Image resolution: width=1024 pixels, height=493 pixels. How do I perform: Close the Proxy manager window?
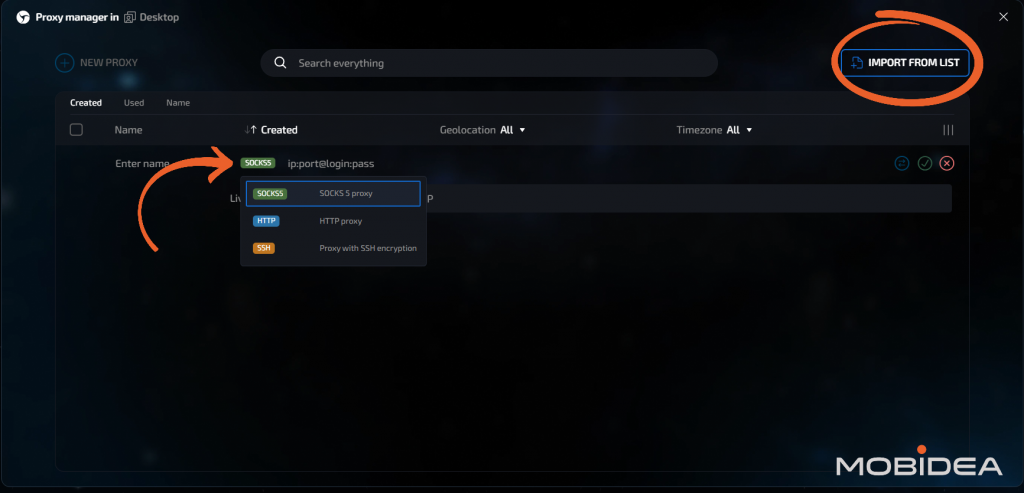1003,17
